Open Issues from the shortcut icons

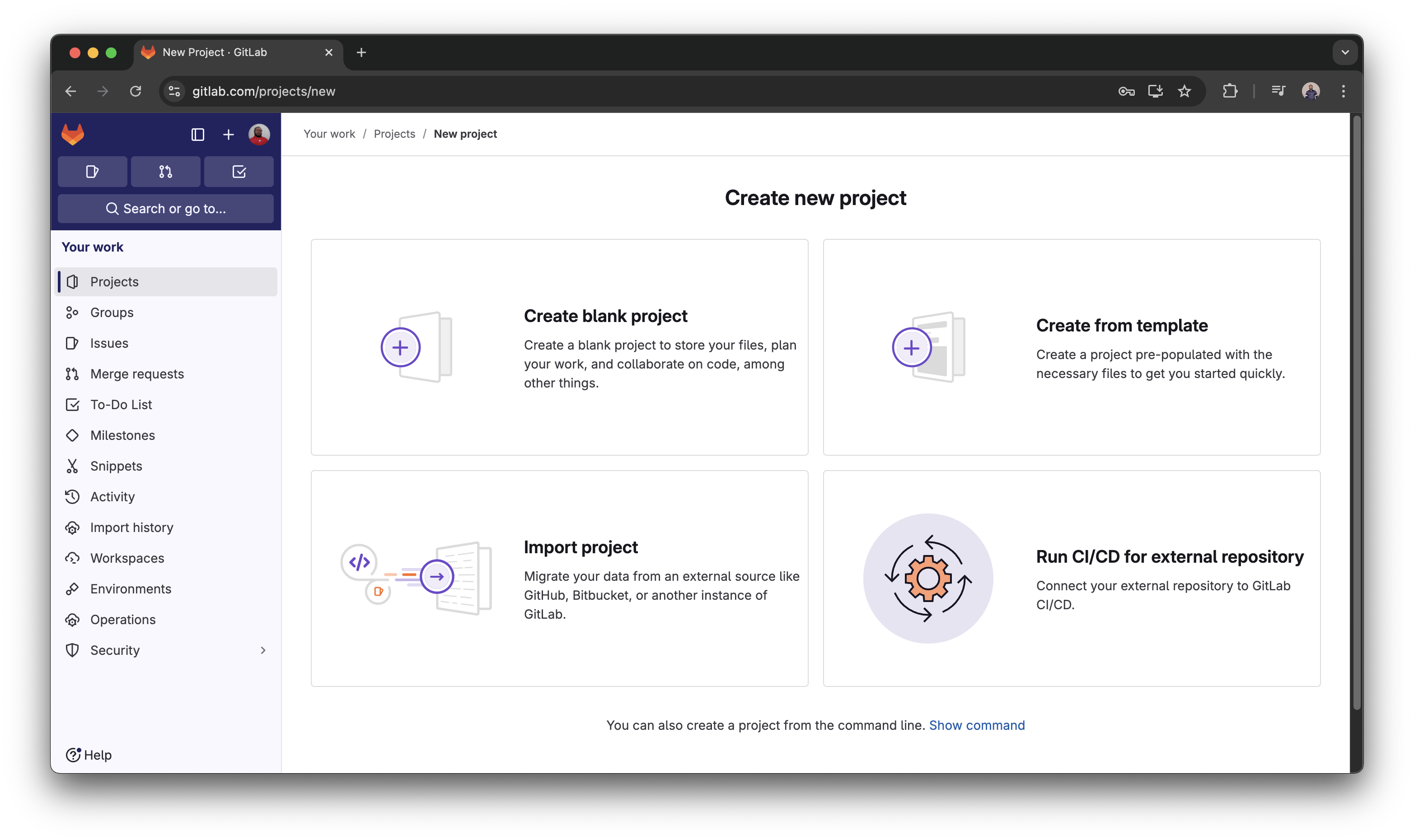[x=92, y=171]
